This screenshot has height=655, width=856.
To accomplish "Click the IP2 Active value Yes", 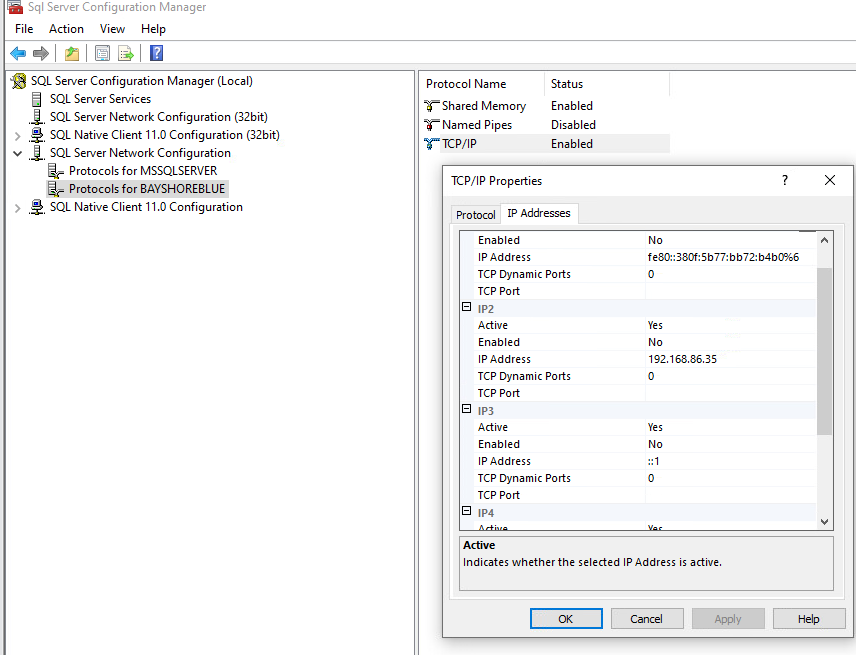I will click(655, 325).
